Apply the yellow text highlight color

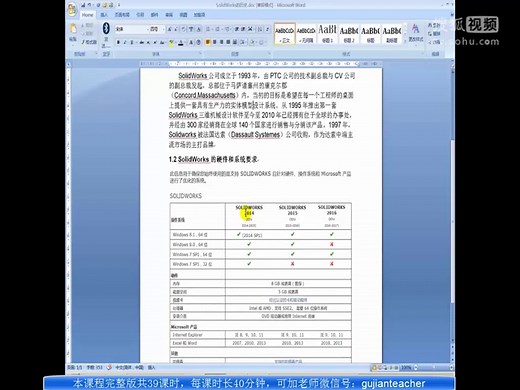[171, 42]
